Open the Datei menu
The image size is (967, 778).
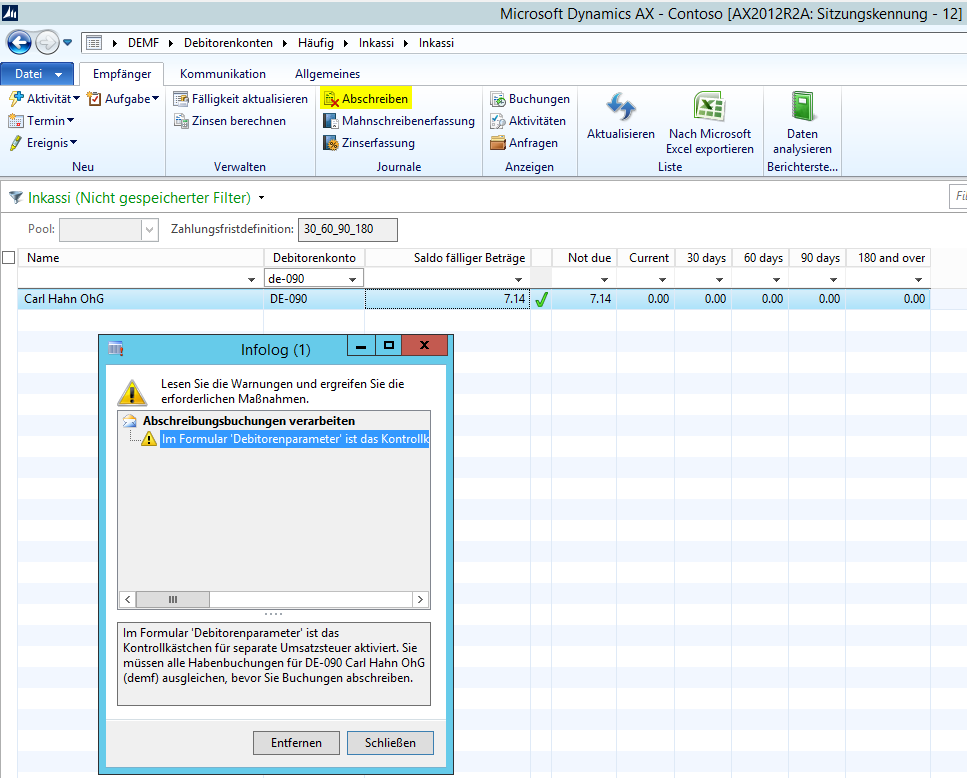pyautogui.click(x=36, y=74)
